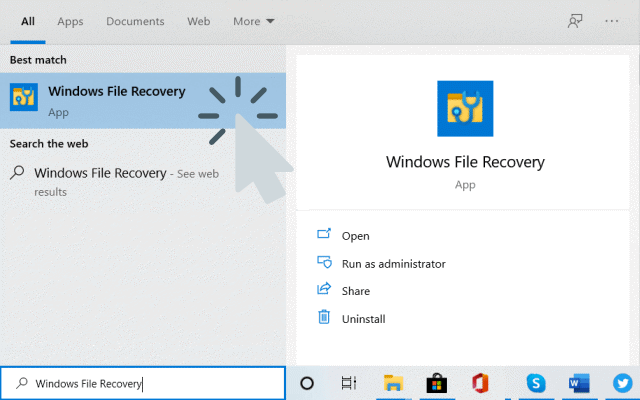Click the Uninstall trash can icon
Viewport: 640px width, 400px height.
pos(324,317)
